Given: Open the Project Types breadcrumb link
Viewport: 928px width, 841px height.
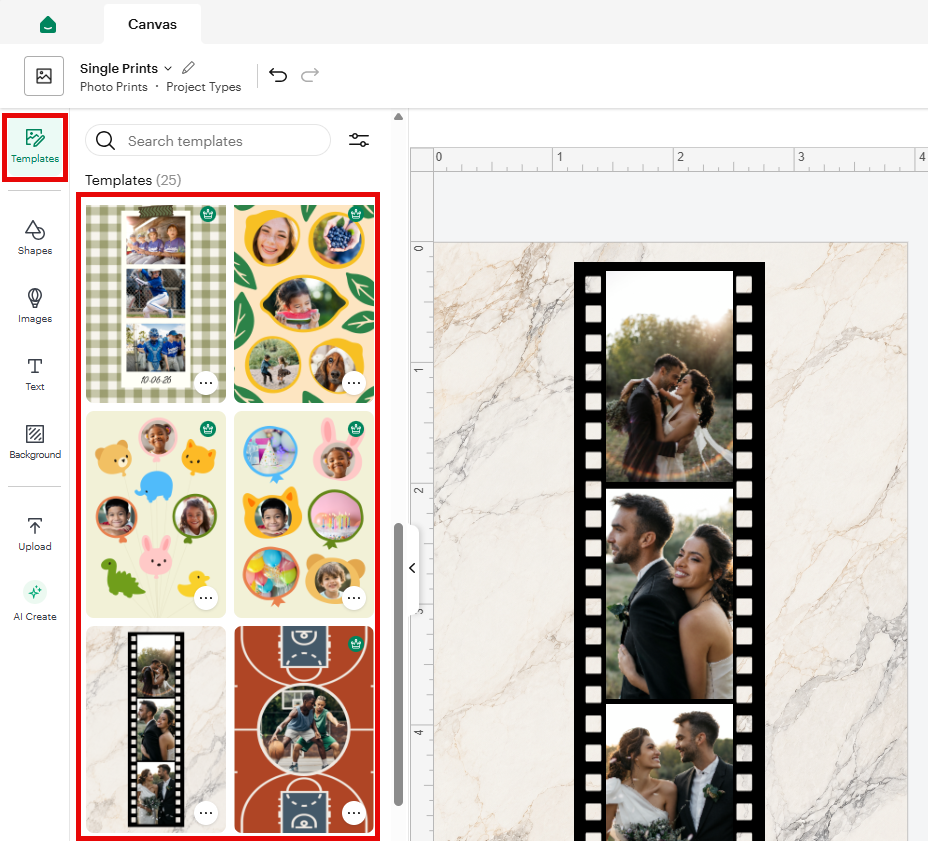Looking at the screenshot, I should point(204,87).
